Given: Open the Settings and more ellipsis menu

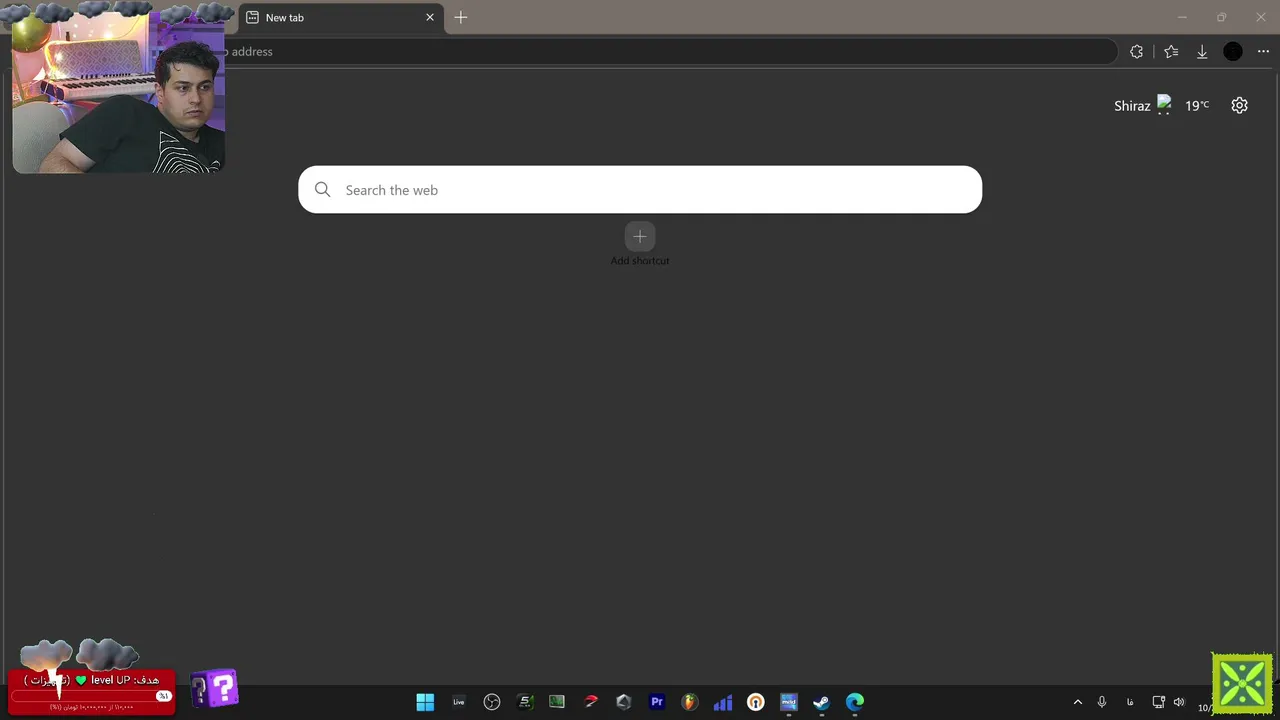Looking at the screenshot, I should (1263, 52).
